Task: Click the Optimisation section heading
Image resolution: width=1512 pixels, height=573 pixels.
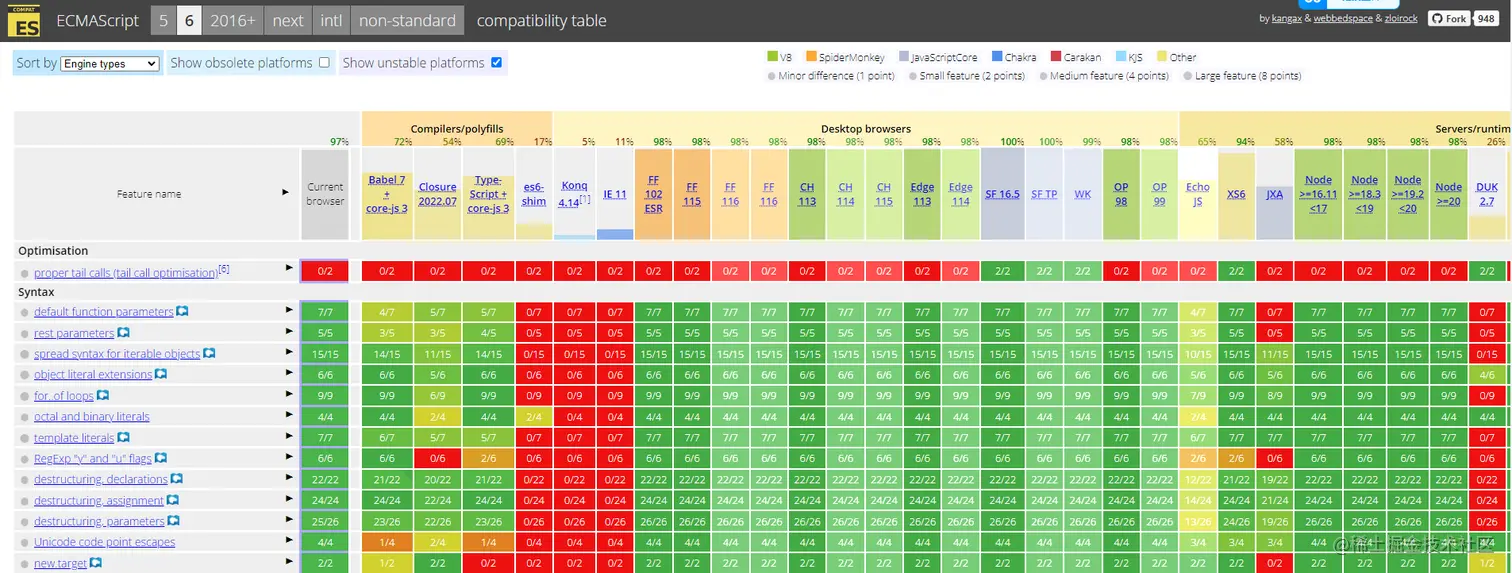Action: click(x=53, y=251)
